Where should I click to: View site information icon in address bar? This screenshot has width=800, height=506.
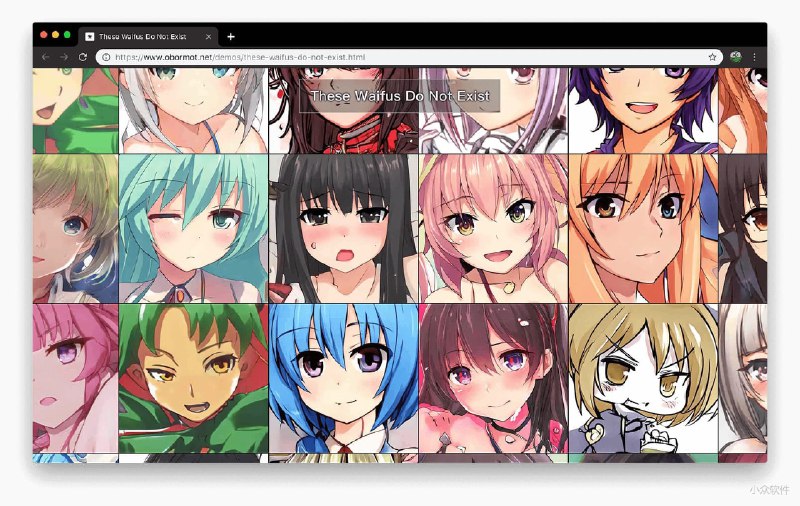[x=106, y=57]
